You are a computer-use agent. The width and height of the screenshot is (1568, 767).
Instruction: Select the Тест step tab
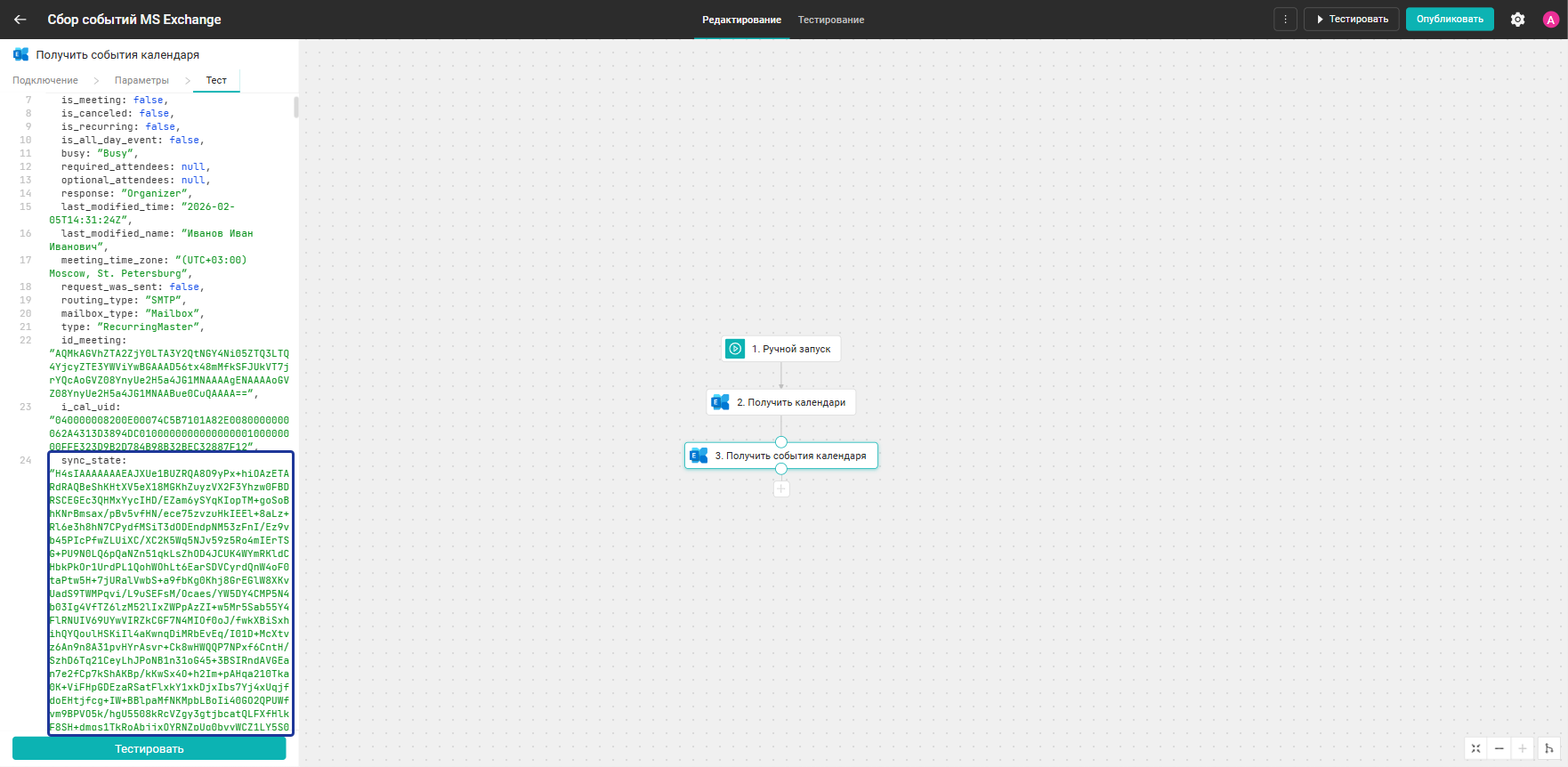pos(216,80)
